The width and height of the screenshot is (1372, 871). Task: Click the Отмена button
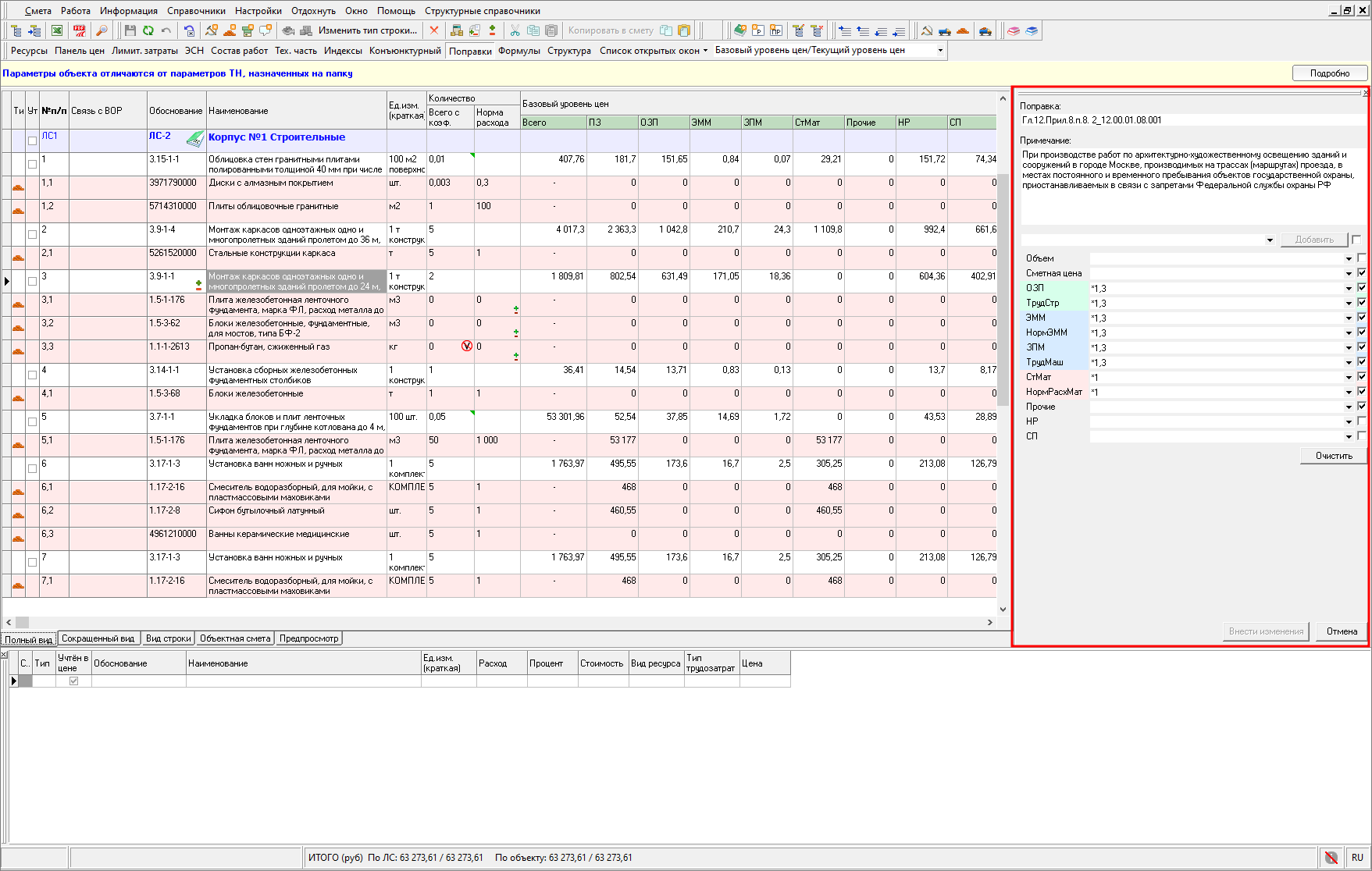coord(1342,631)
